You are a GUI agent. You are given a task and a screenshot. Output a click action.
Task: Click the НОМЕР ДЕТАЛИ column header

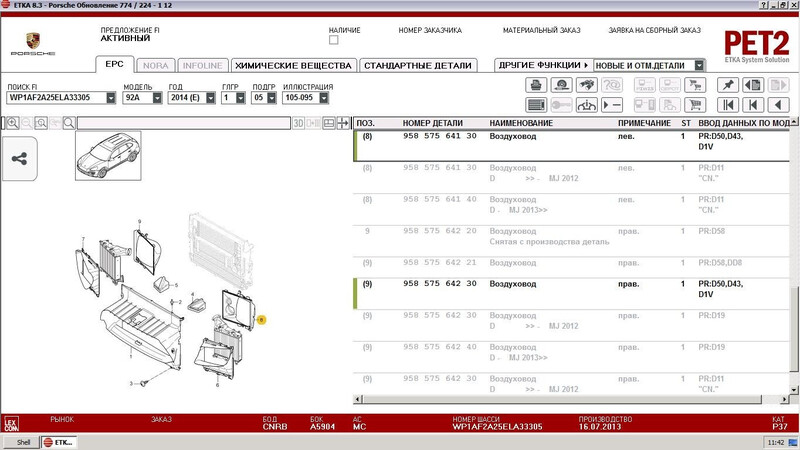coord(433,123)
